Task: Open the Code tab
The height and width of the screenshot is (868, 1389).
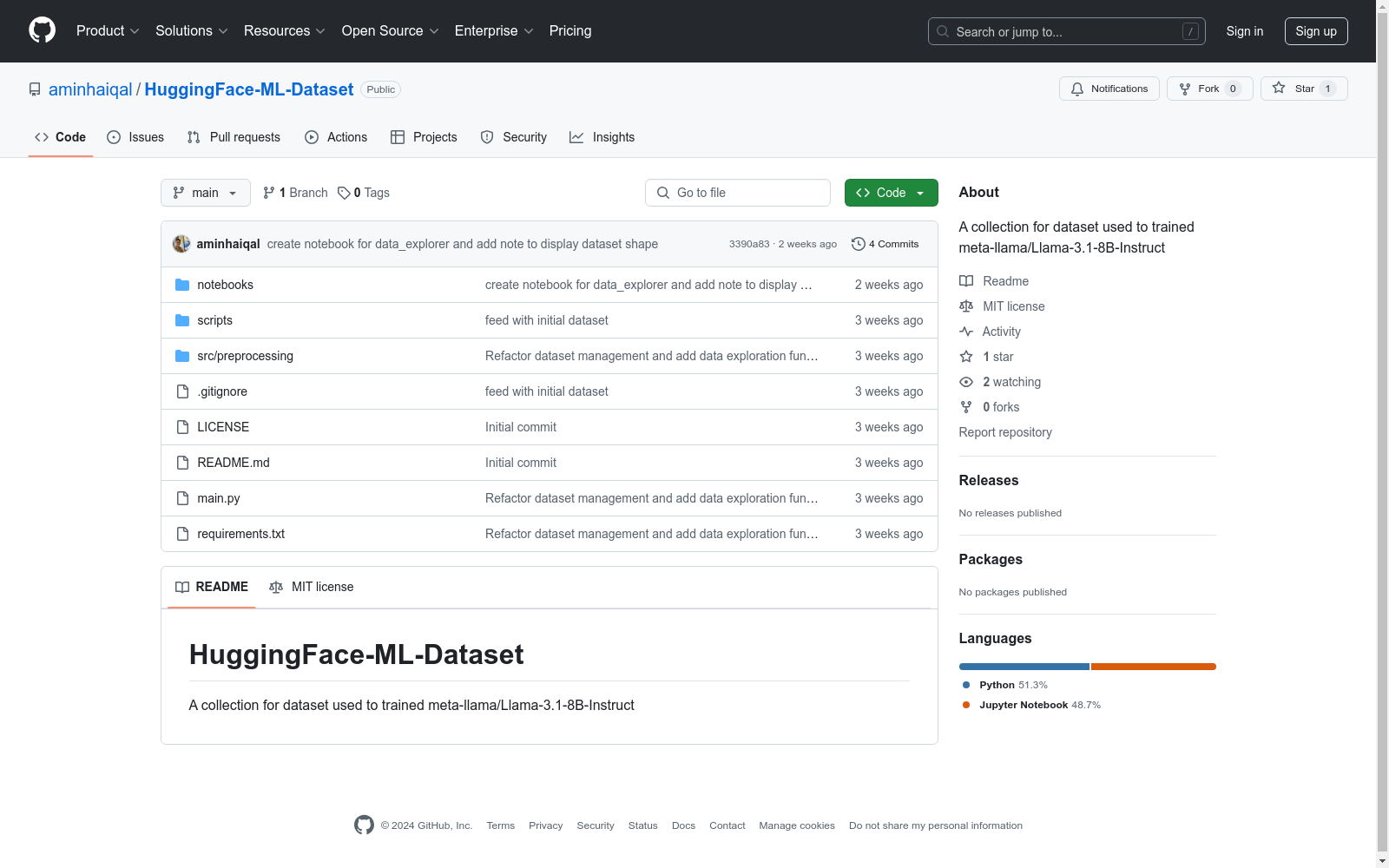Action: pos(61,137)
